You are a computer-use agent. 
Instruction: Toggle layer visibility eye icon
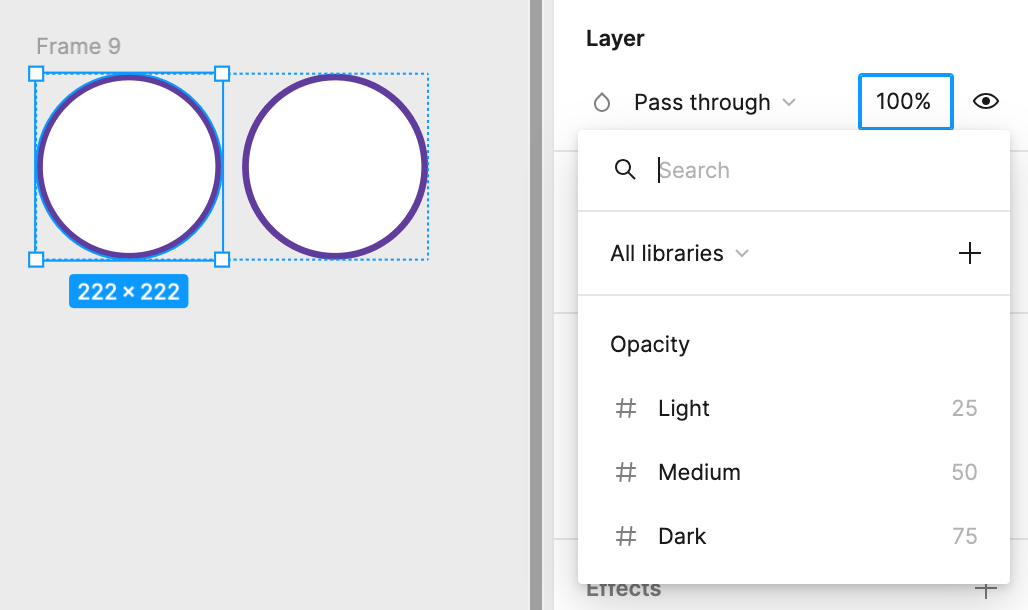pyautogui.click(x=985, y=102)
